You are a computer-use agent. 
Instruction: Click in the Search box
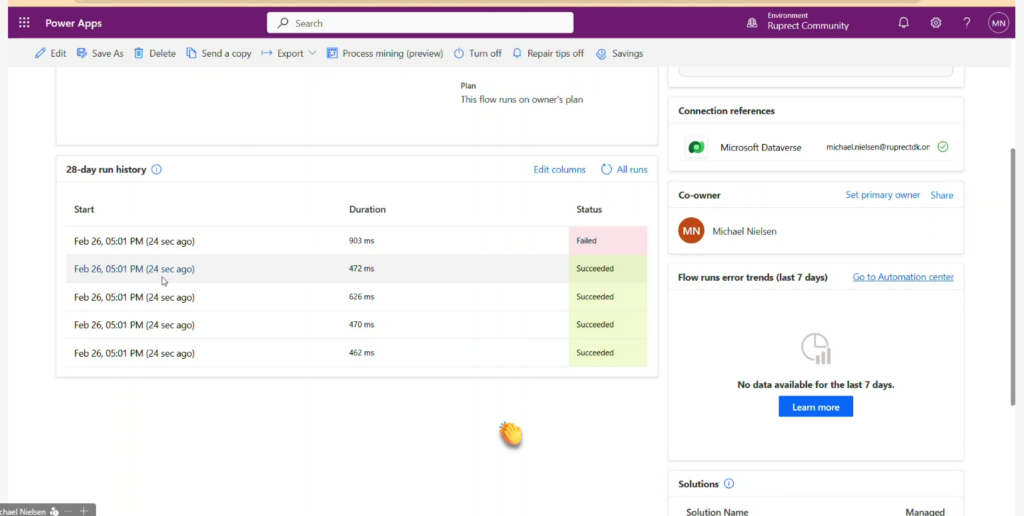pyautogui.click(x=420, y=23)
